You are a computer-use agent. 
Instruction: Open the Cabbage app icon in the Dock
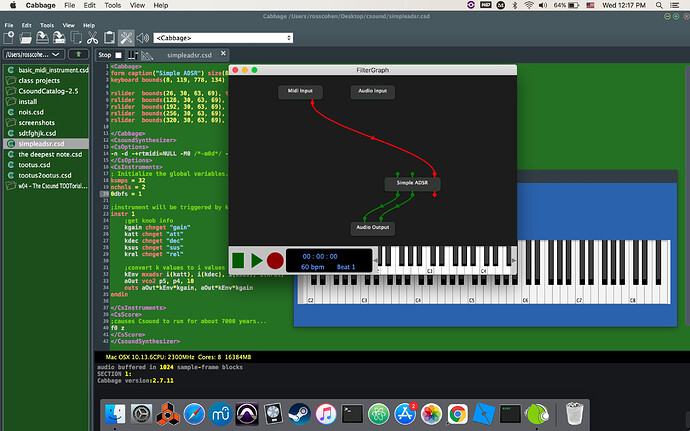(x=537, y=414)
